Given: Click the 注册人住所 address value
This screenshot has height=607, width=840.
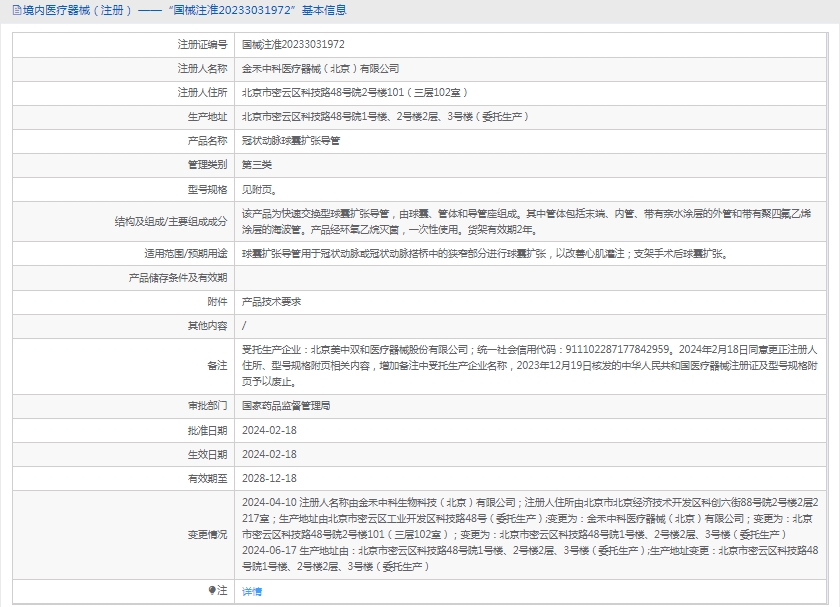Looking at the screenshot, I should 355,93.
